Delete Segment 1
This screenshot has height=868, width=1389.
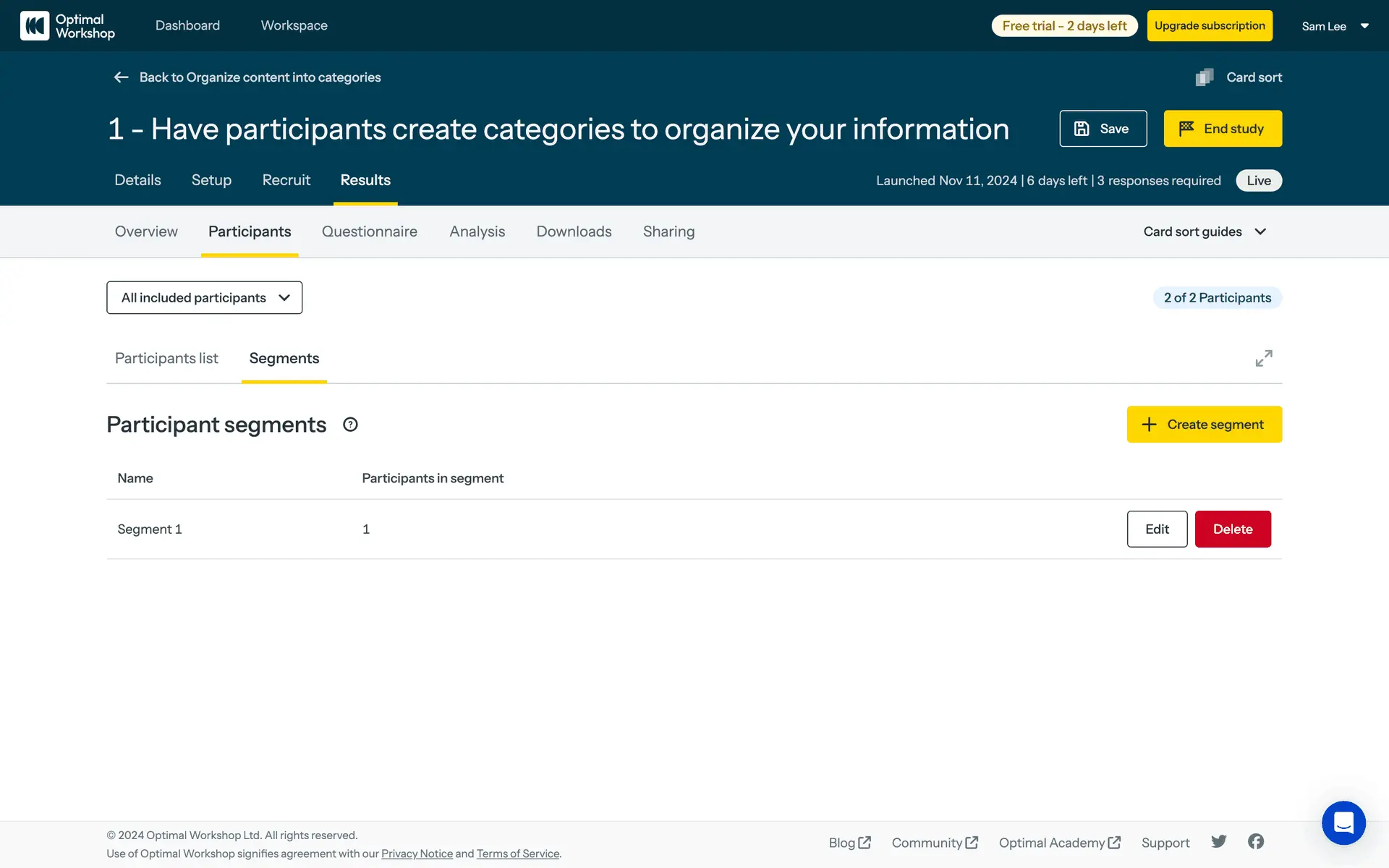[1232, 529]
